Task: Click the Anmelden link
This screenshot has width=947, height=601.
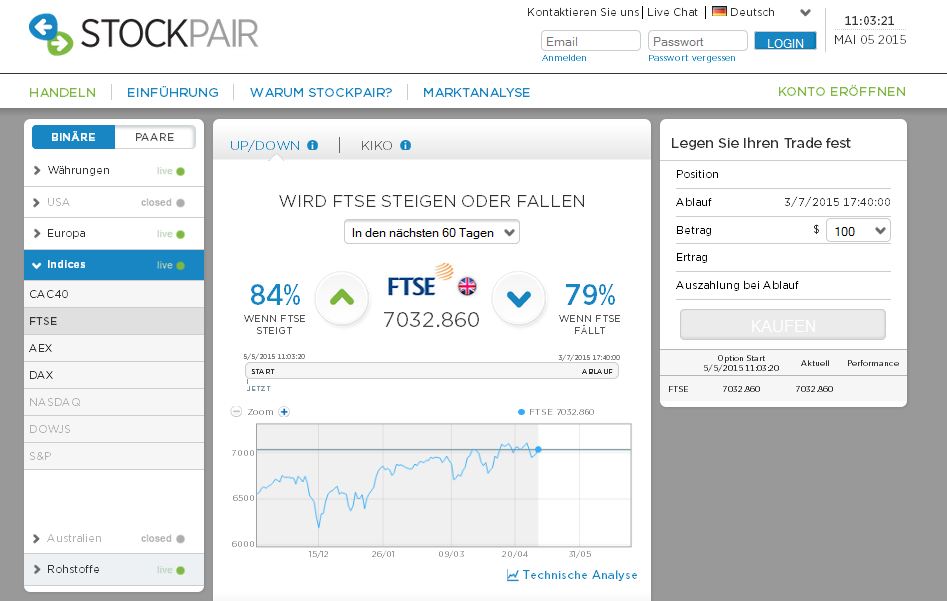Action: 564,58
